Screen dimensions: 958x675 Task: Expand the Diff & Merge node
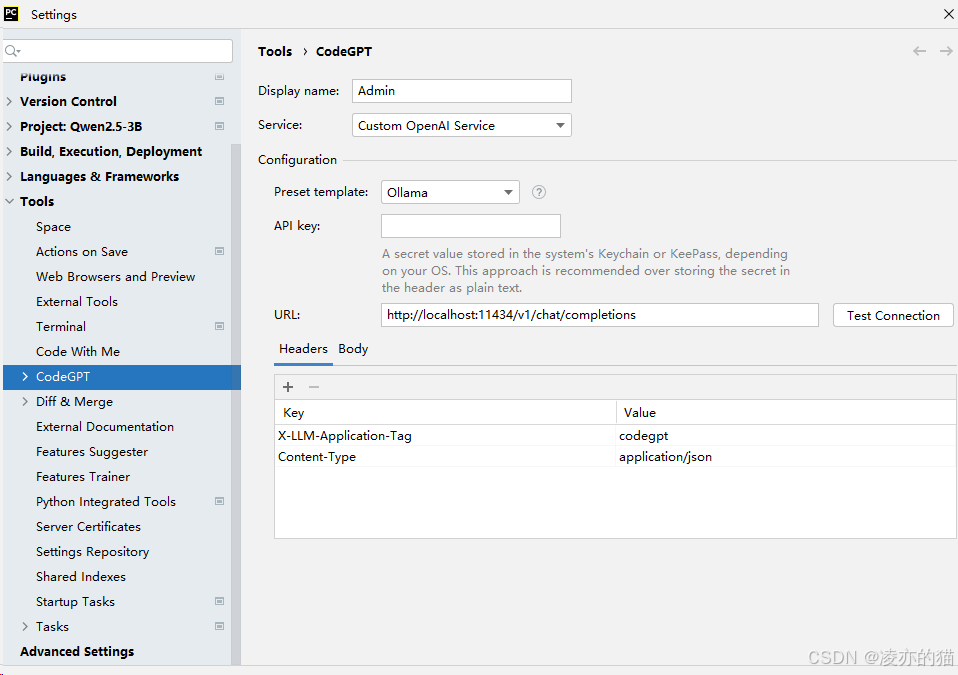25,402
